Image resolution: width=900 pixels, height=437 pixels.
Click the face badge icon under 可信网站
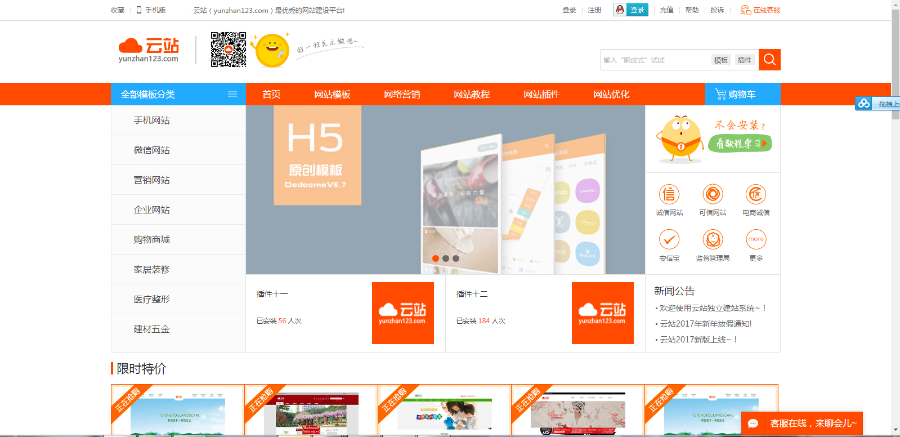[x=712, y=239]
